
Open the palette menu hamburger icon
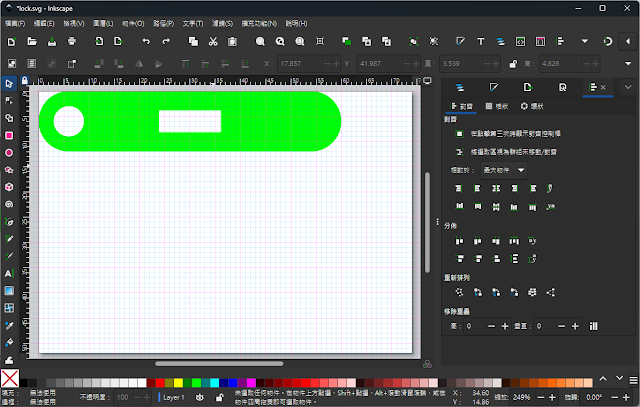point(633,380)
